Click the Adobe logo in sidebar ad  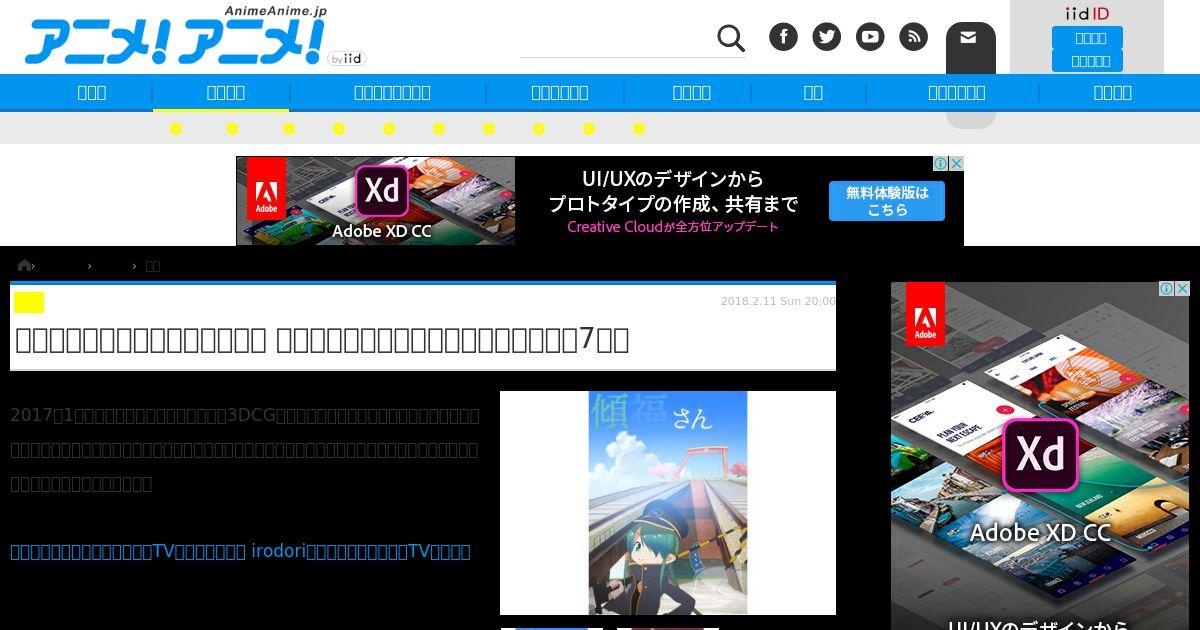pyautogui.click(x=925, y=314)
